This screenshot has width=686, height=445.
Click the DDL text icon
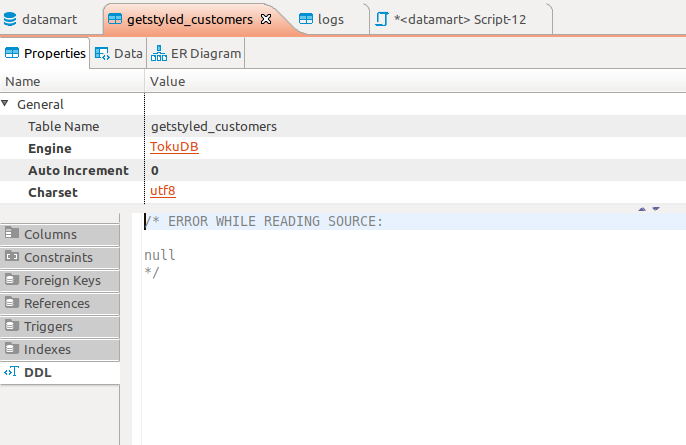coord(11,372)
